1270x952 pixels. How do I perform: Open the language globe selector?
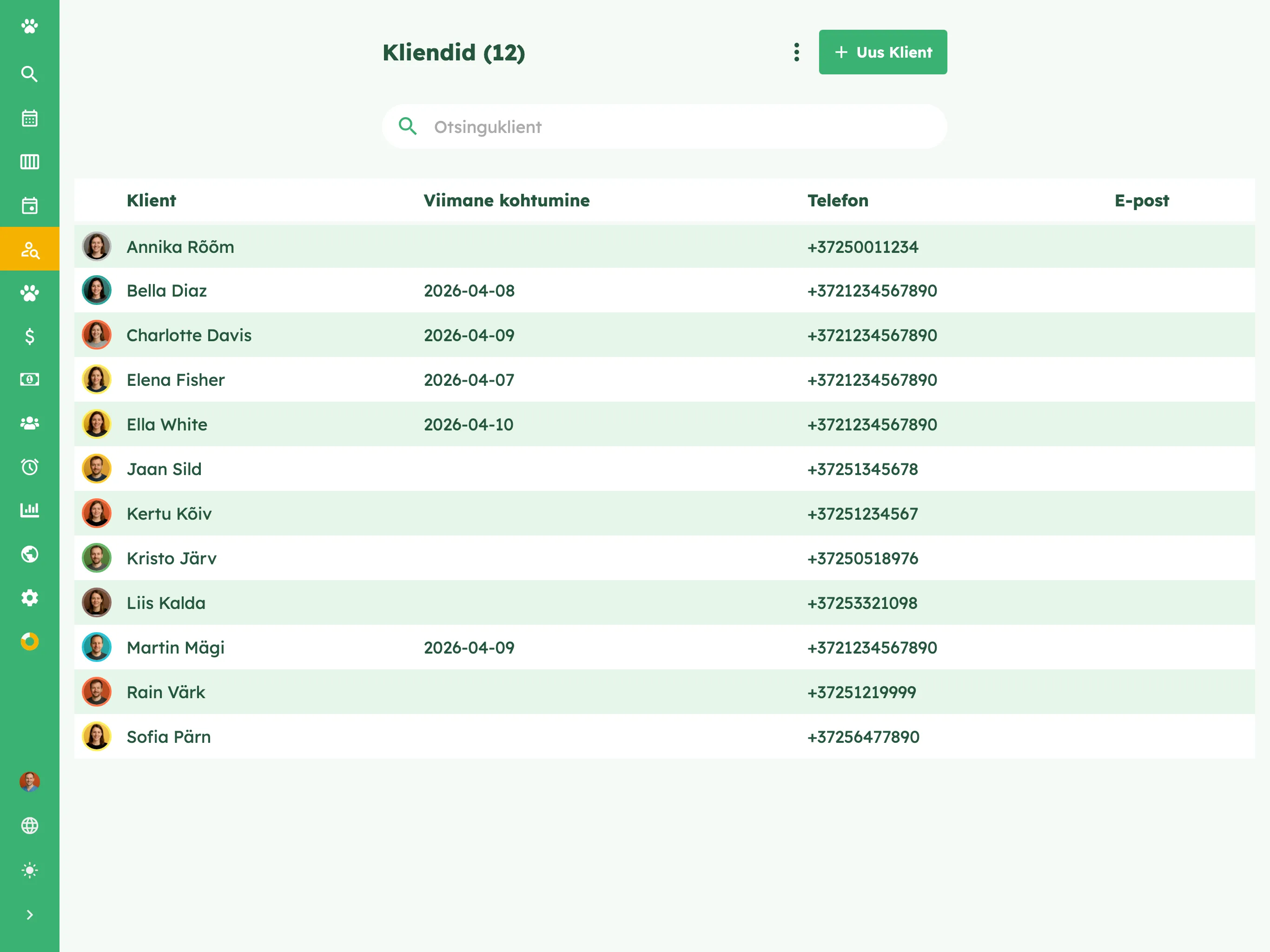click(x=29, y=826)
